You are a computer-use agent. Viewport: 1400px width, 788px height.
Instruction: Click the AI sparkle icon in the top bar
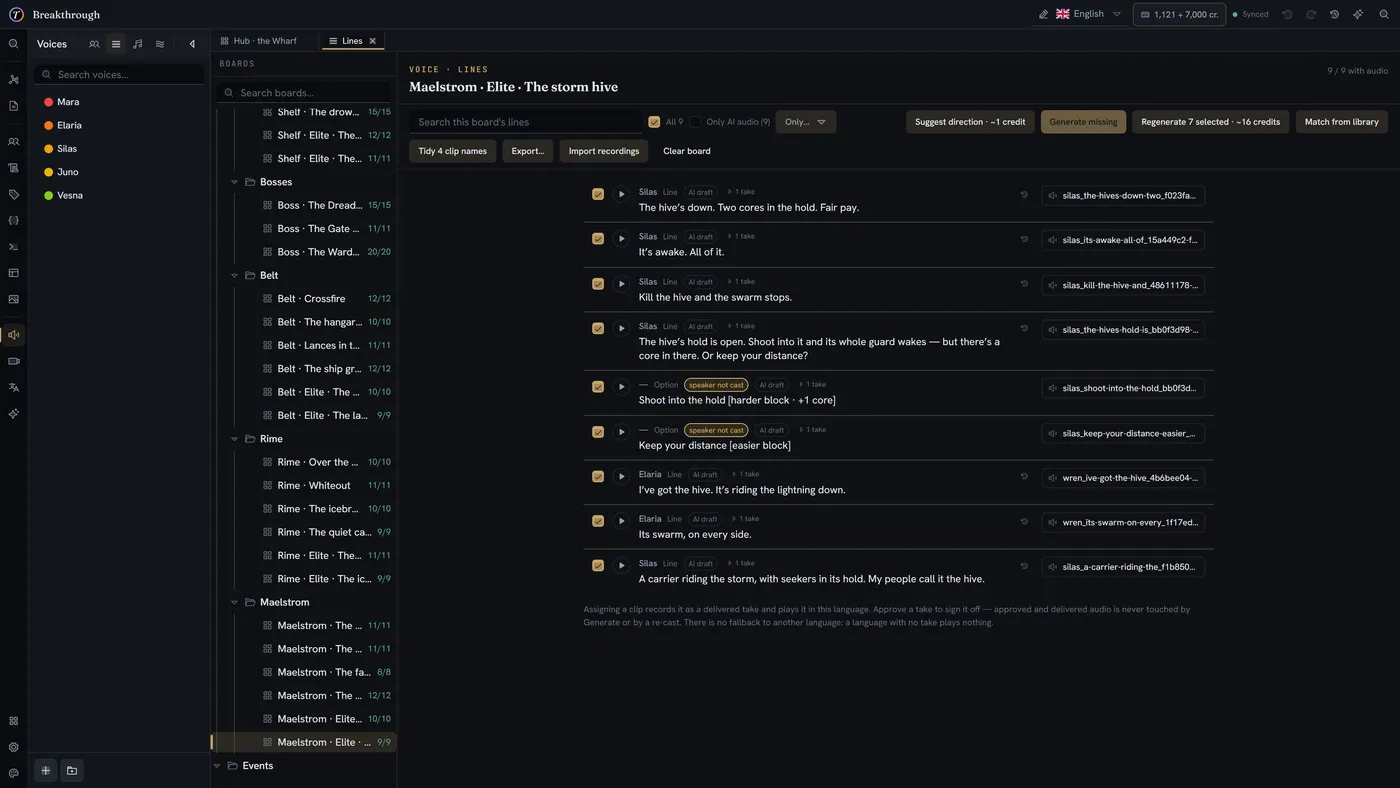[1358, 15]
